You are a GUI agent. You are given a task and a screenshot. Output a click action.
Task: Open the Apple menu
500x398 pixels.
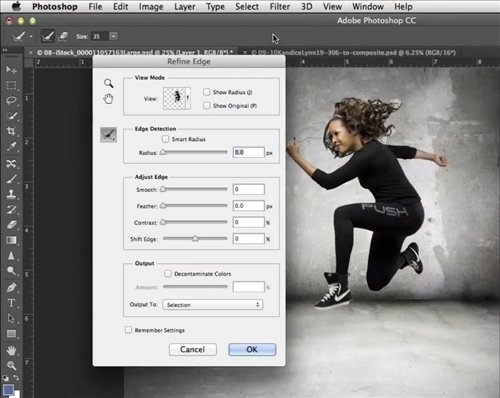point(16,6)
